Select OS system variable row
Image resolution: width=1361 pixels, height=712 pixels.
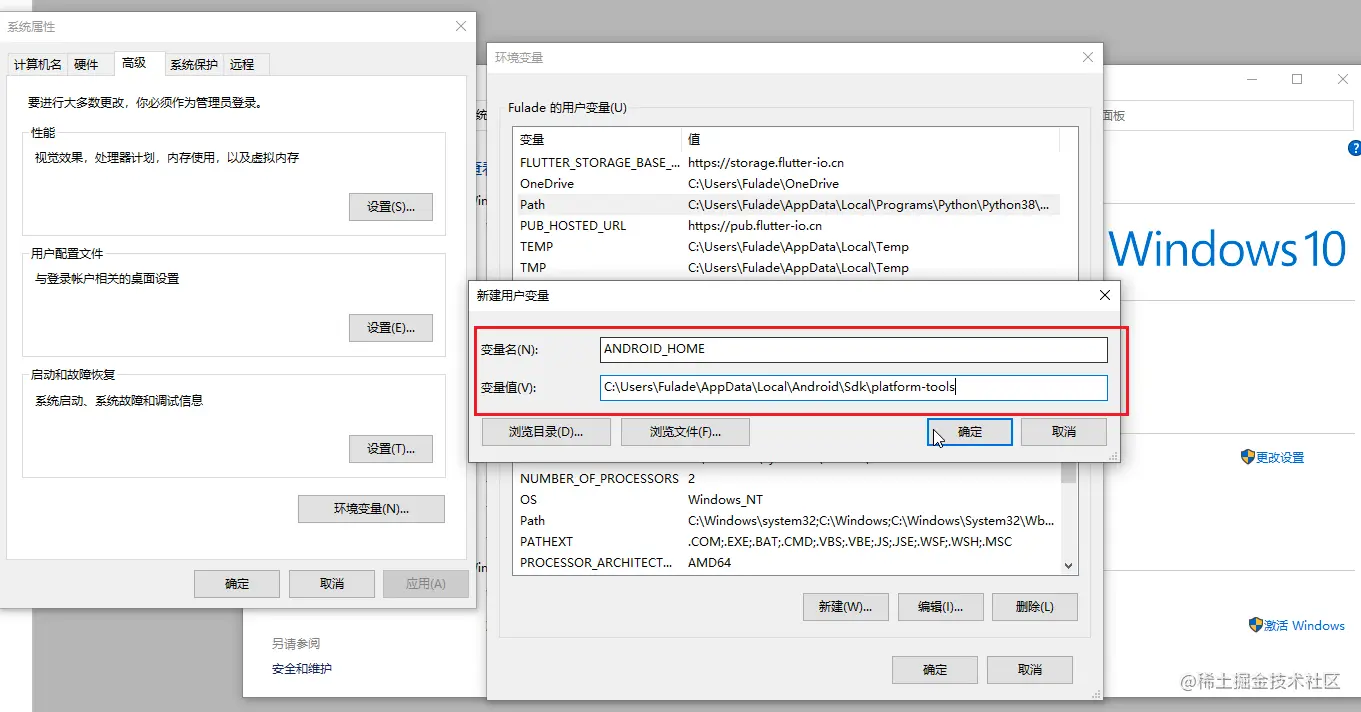click(x=786, y=499)
